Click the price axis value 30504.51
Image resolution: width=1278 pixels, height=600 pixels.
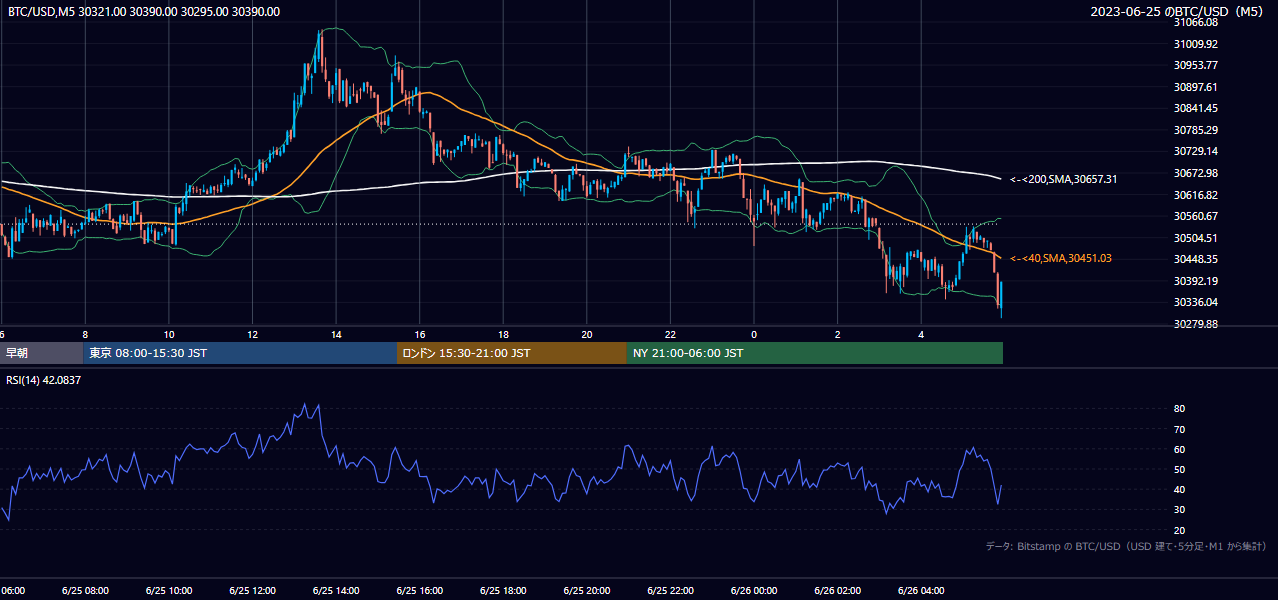pos(1195,238)
